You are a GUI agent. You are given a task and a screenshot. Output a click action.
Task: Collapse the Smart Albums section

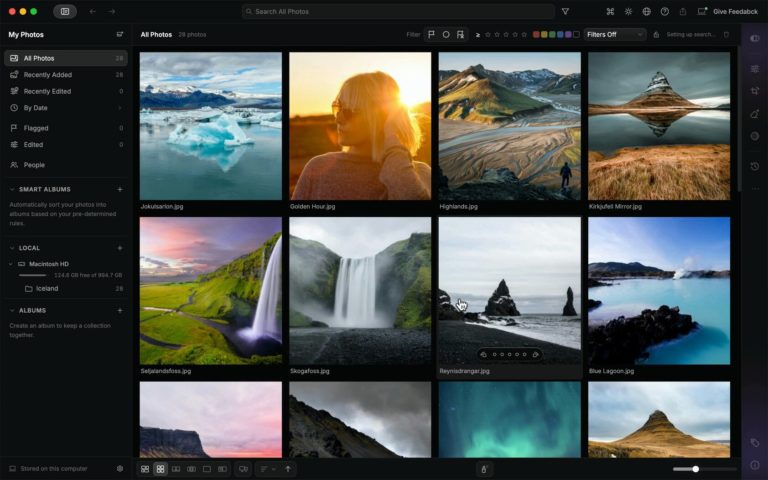point(12,189)
